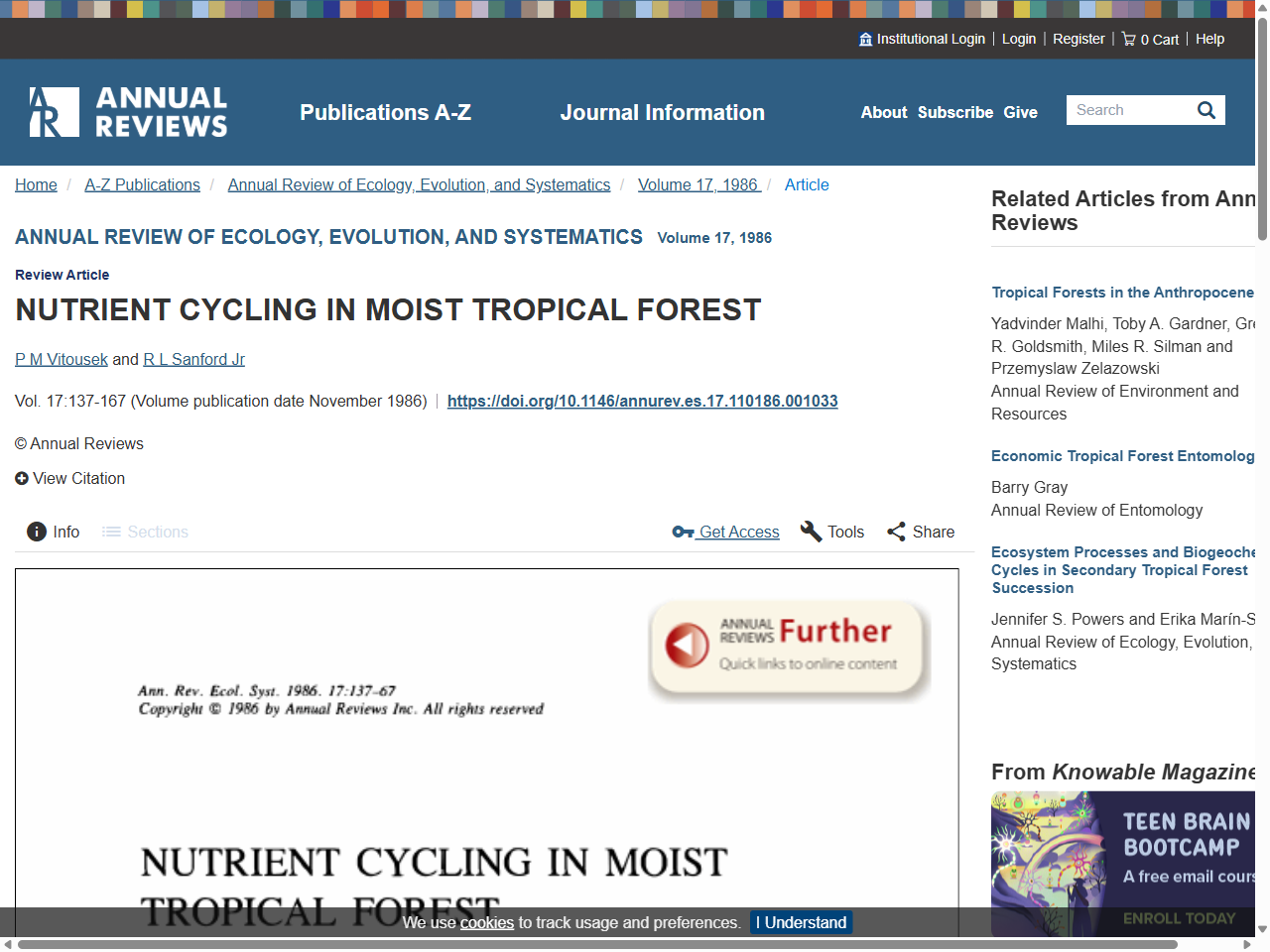Click the Annual Reviews logo
This screenshot has height=952, width=1270.
(127, 111)
